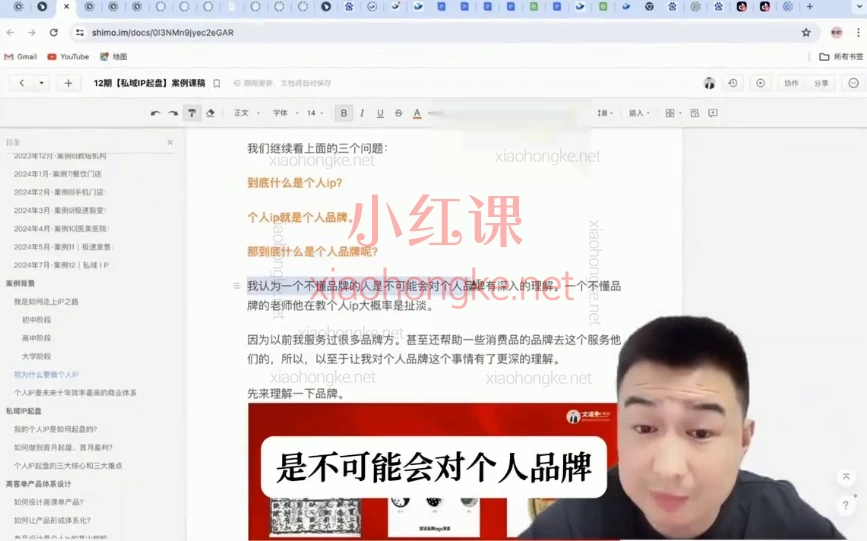This screenshot has width=867, height=541.
Task: Jump to 2024年2月·案例8手机门店
Action: pos(60,192)
